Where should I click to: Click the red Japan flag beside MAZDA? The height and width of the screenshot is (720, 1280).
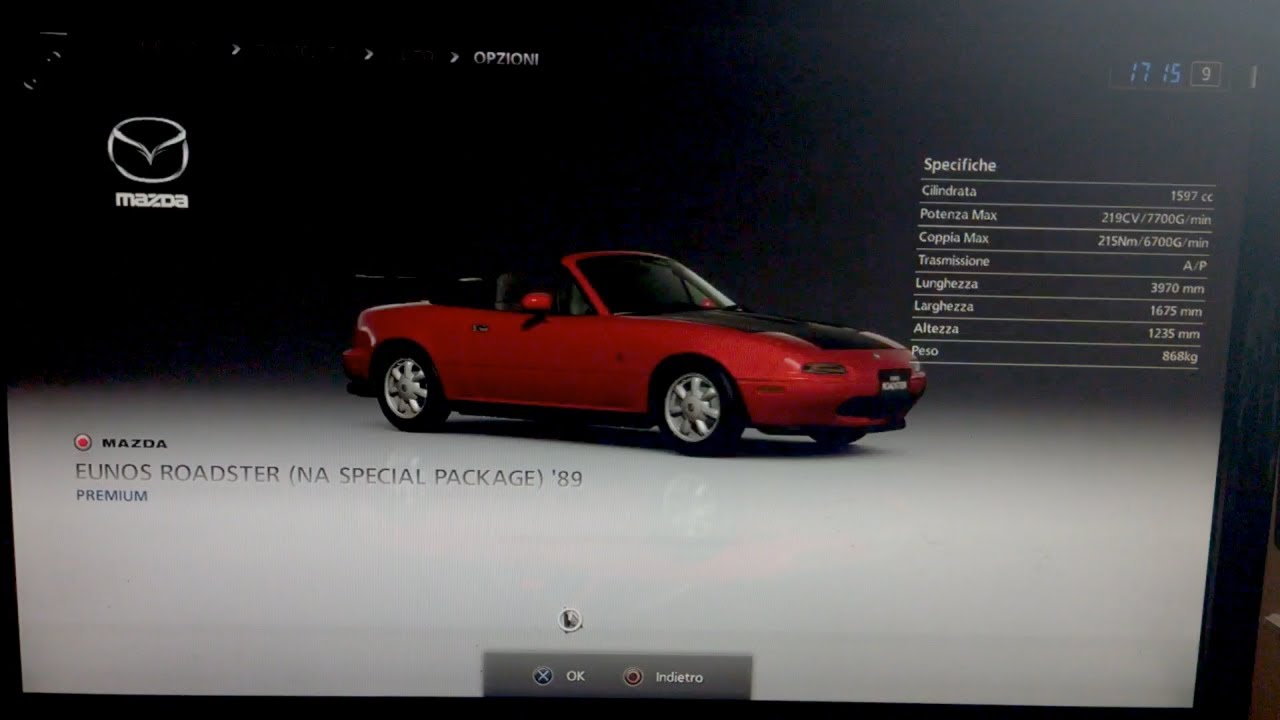click(83, 442)
